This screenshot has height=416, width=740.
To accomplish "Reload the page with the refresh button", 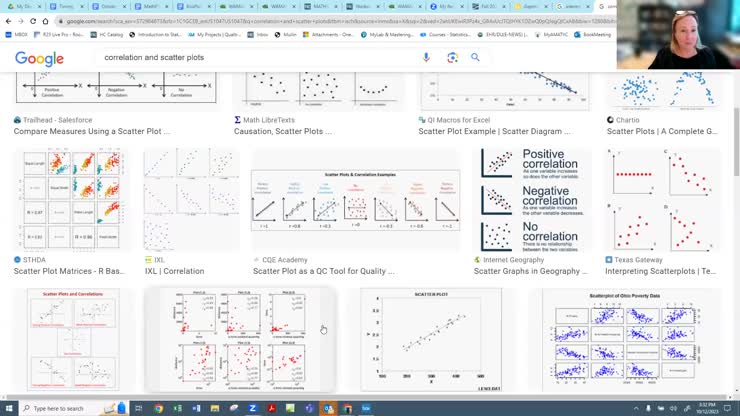I will (34, 21).
